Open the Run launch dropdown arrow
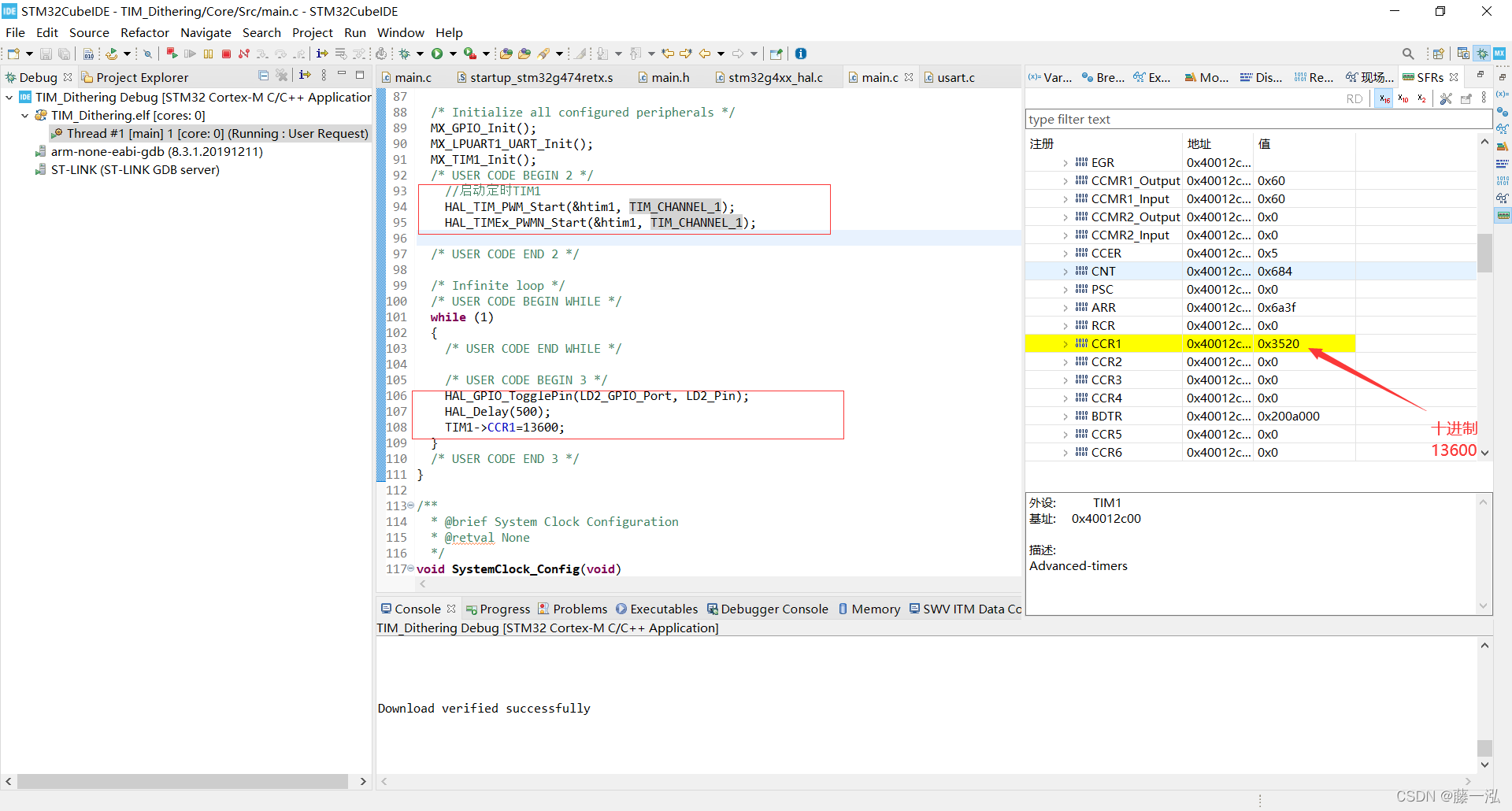The height and width of the screenshot is (811, 1512). click(453, 54)
